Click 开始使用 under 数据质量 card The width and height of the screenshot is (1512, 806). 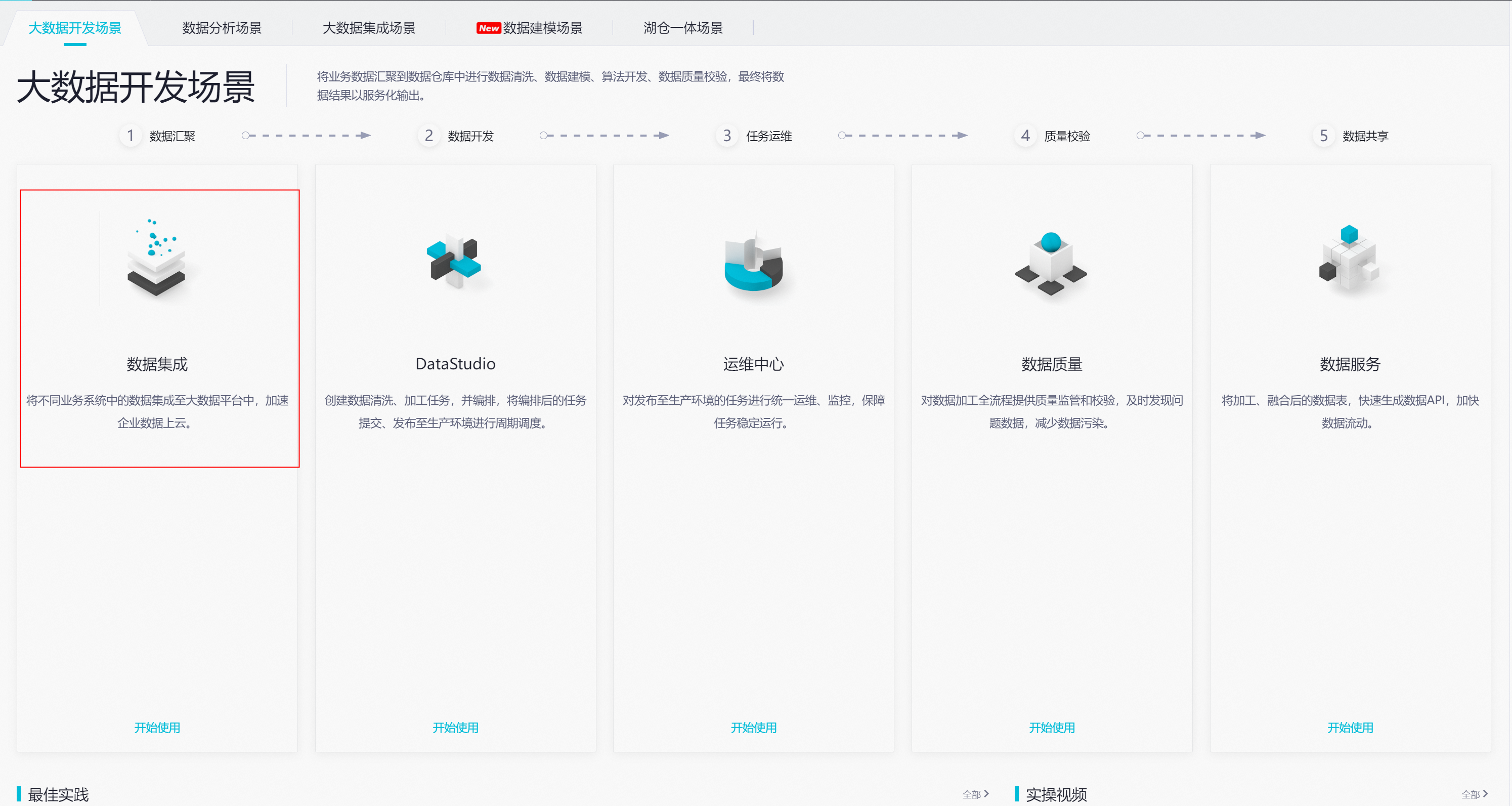pos(1051,728)
